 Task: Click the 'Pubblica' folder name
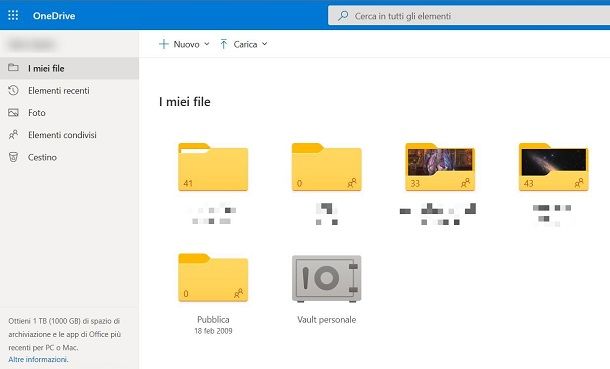click(213, 320)
